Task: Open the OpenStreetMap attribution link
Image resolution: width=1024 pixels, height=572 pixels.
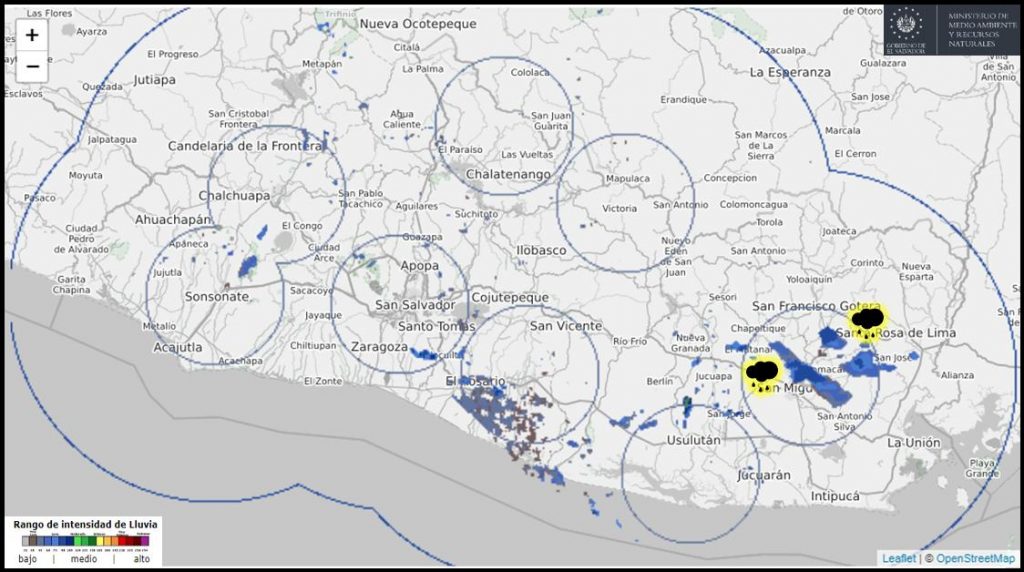Action: coord(975,558)
